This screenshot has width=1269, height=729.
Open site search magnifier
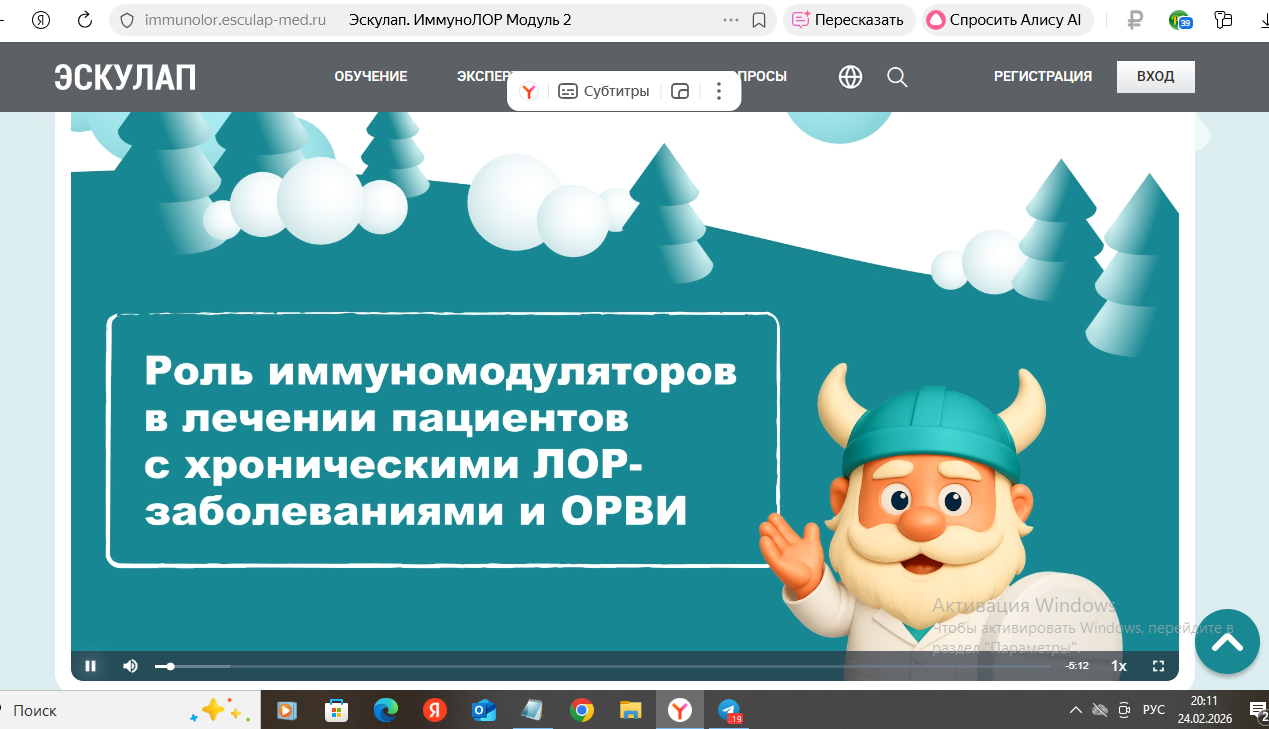(x=897, y=77)
